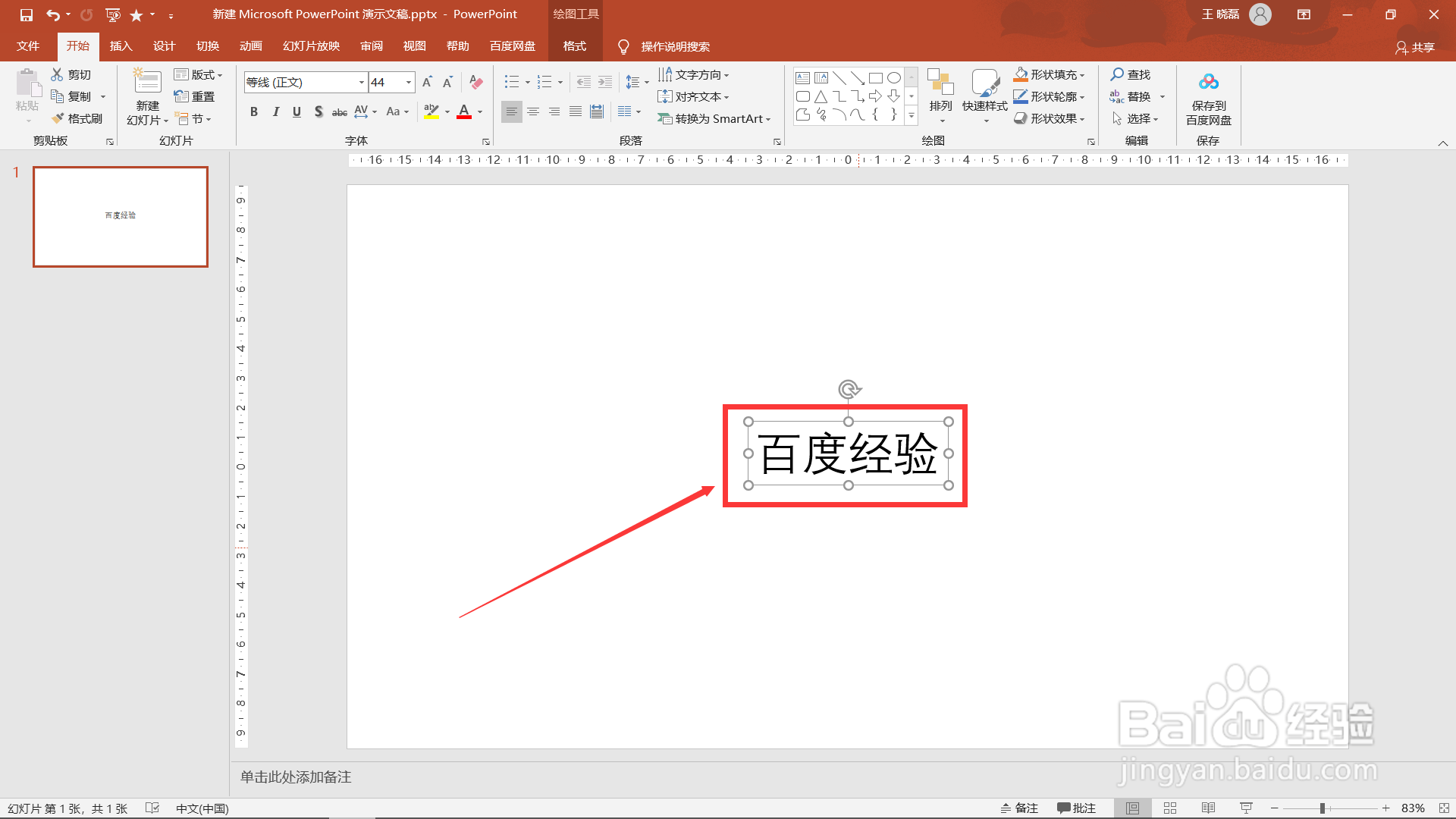Click the notes area 单击此处添加备注
The width and height of the screenshot is (1456, 819).
tap(296, 777)
